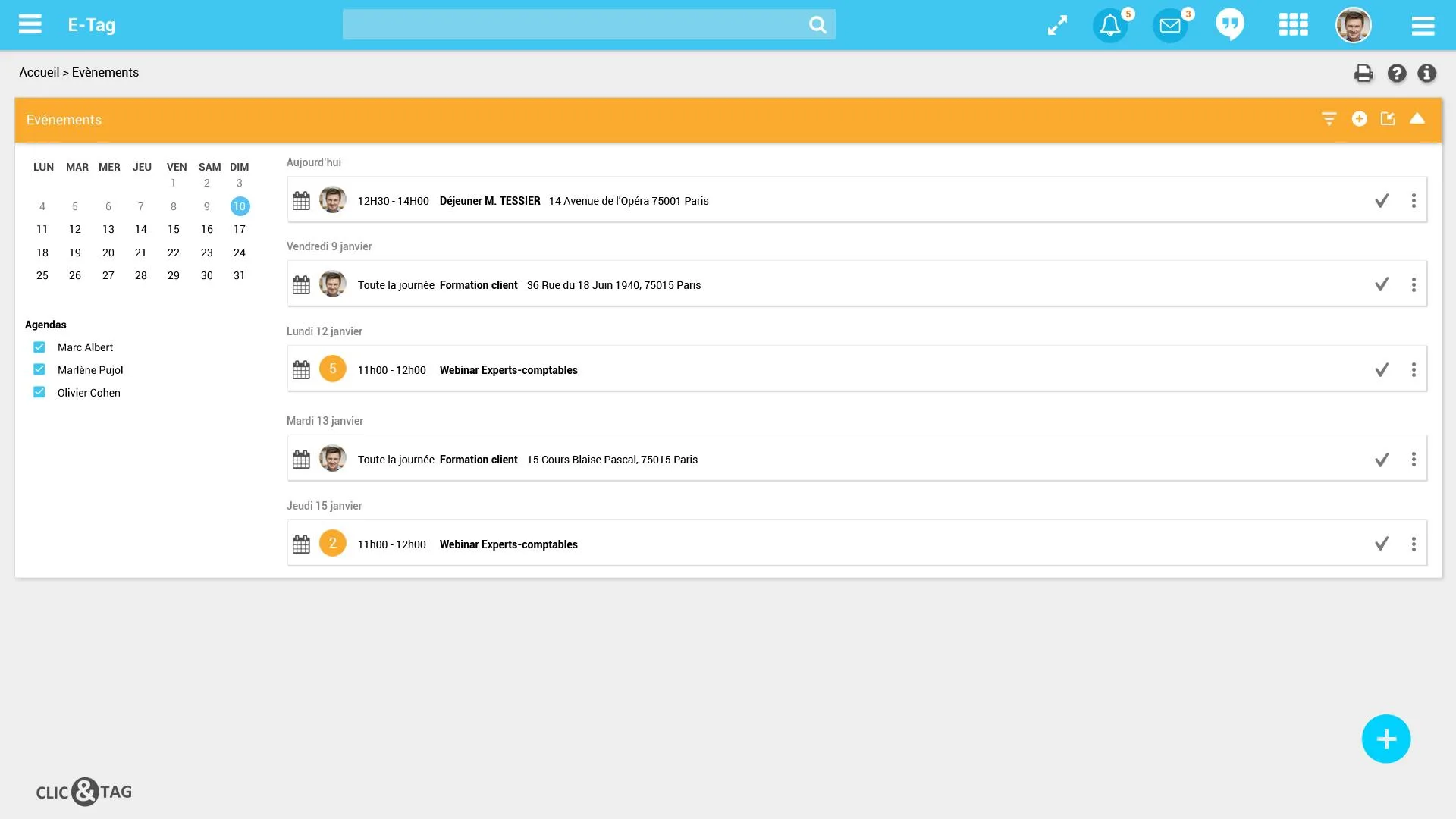The image size is (1456, 819).
Task: Open the apps grid icon
Action: coord(1294,24)
